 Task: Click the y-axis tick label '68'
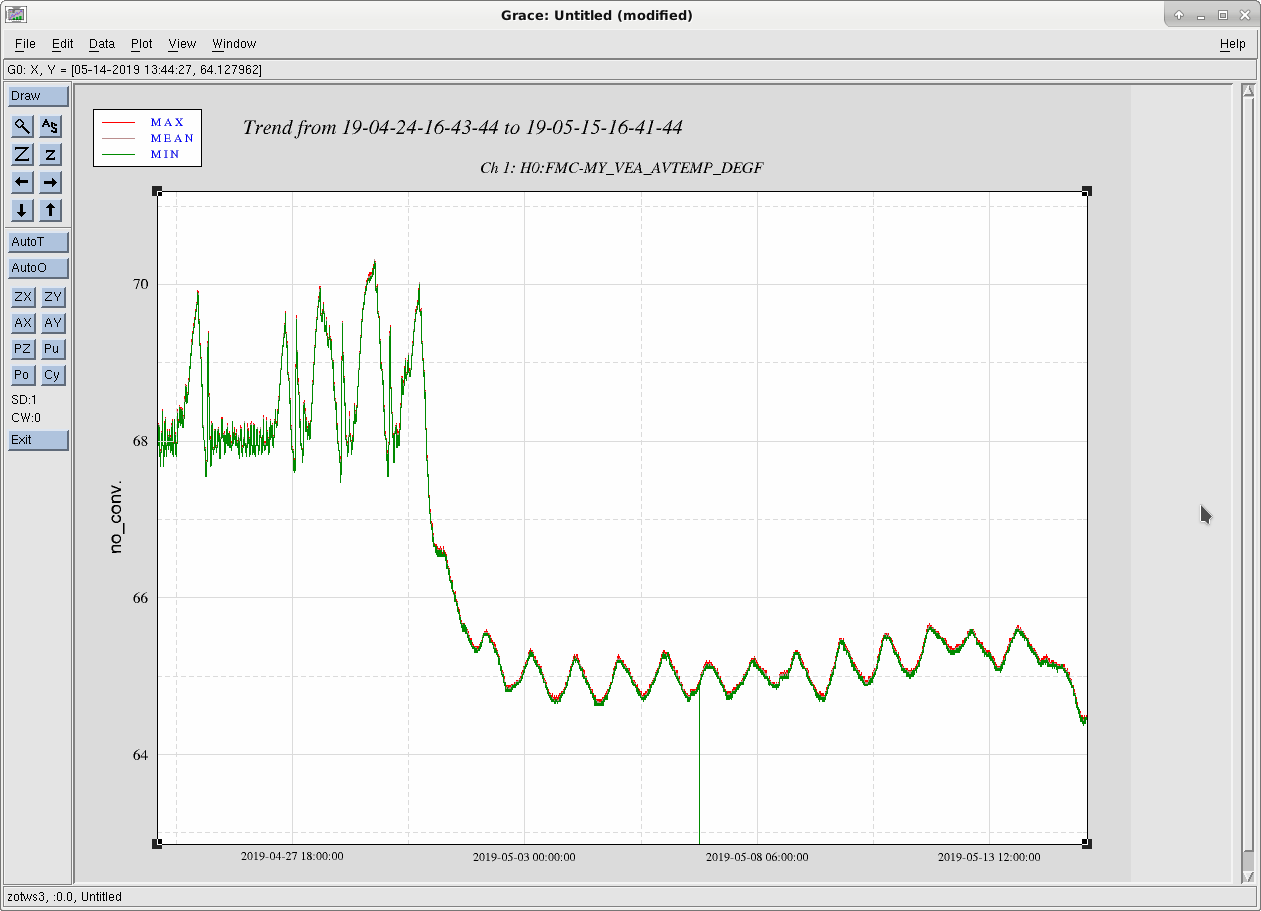[x=140, y=441]
